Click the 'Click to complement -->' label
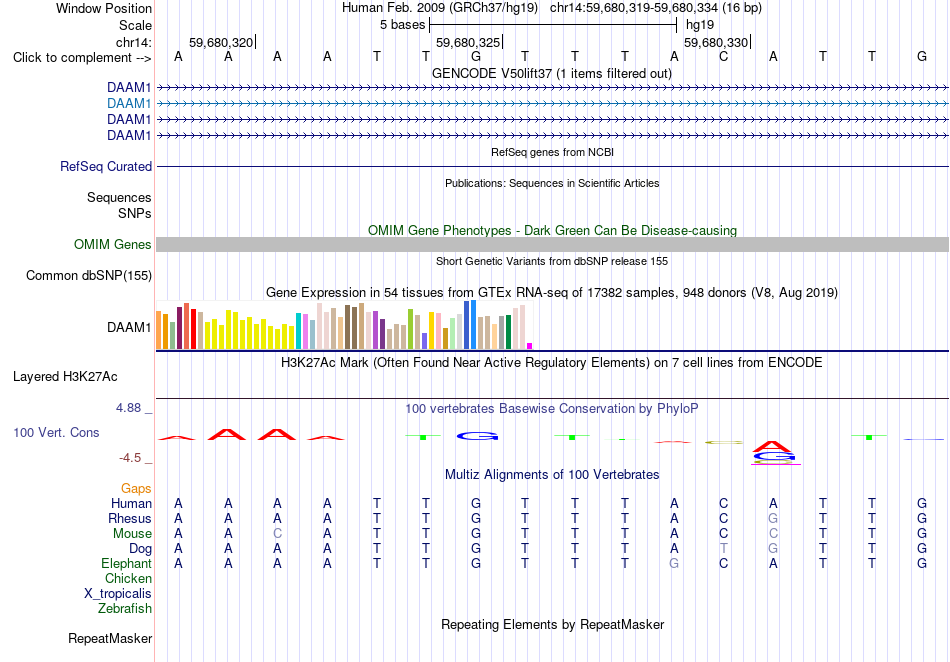Viewport: 950px width, 662px height. click(82, 58)
